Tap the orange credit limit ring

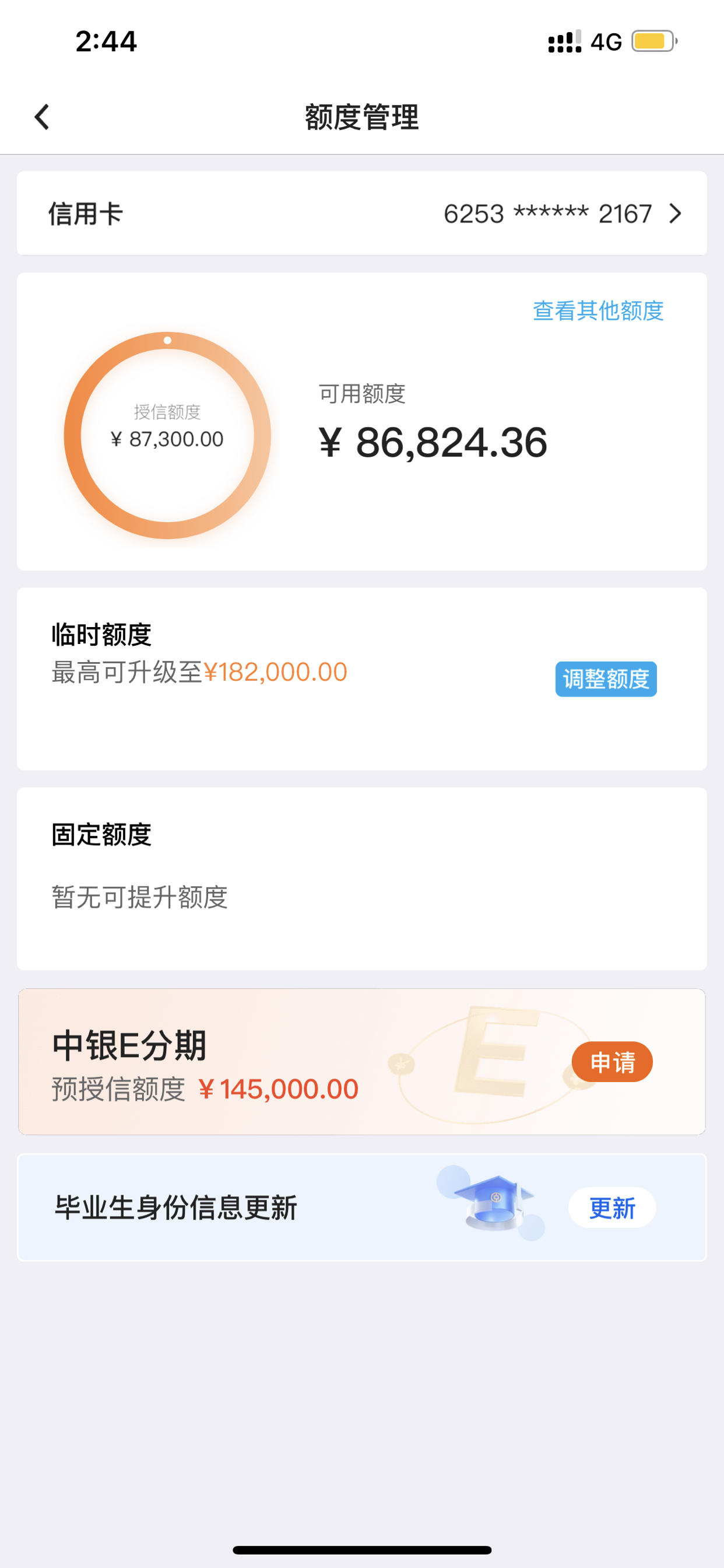[x=167, y=435]
